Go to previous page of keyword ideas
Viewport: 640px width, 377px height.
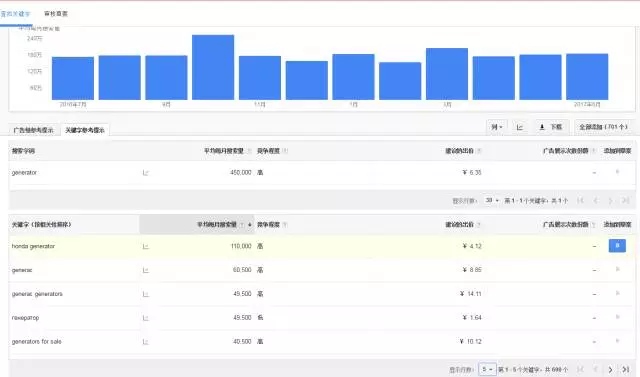coord(596,370)
